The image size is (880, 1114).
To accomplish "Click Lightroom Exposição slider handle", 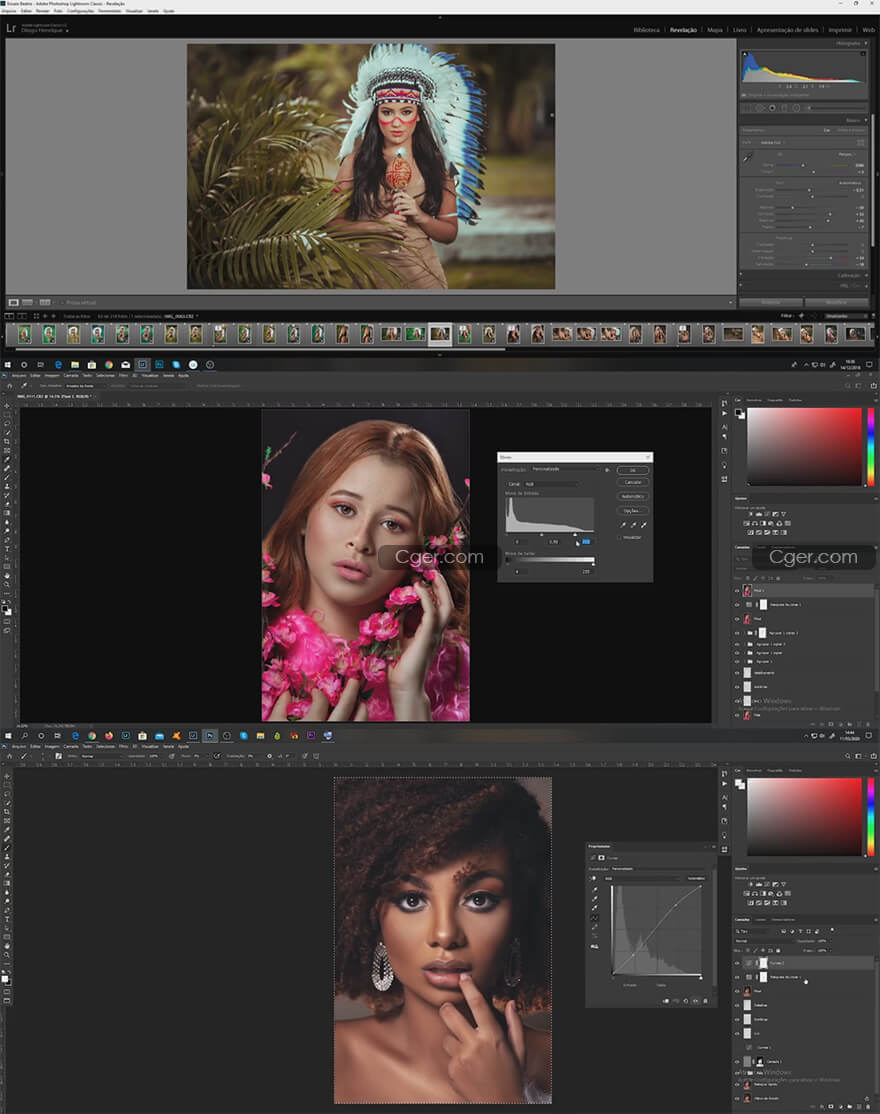I will [x=809, y=190].
